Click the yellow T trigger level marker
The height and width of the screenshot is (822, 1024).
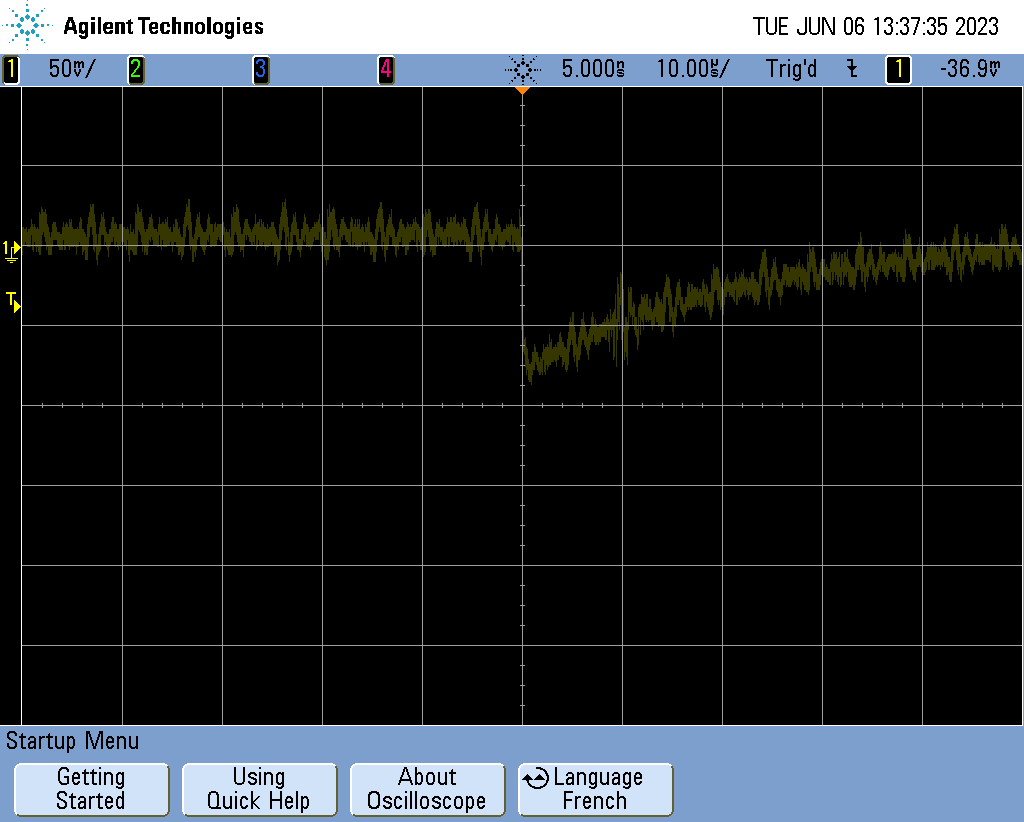(13, 300)
